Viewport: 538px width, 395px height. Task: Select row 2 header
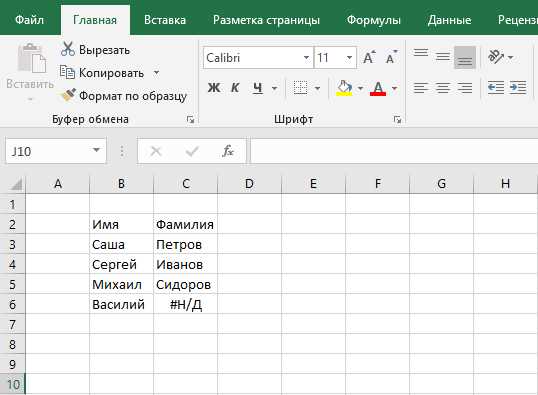pyautogui.click(x=12, y=224)
